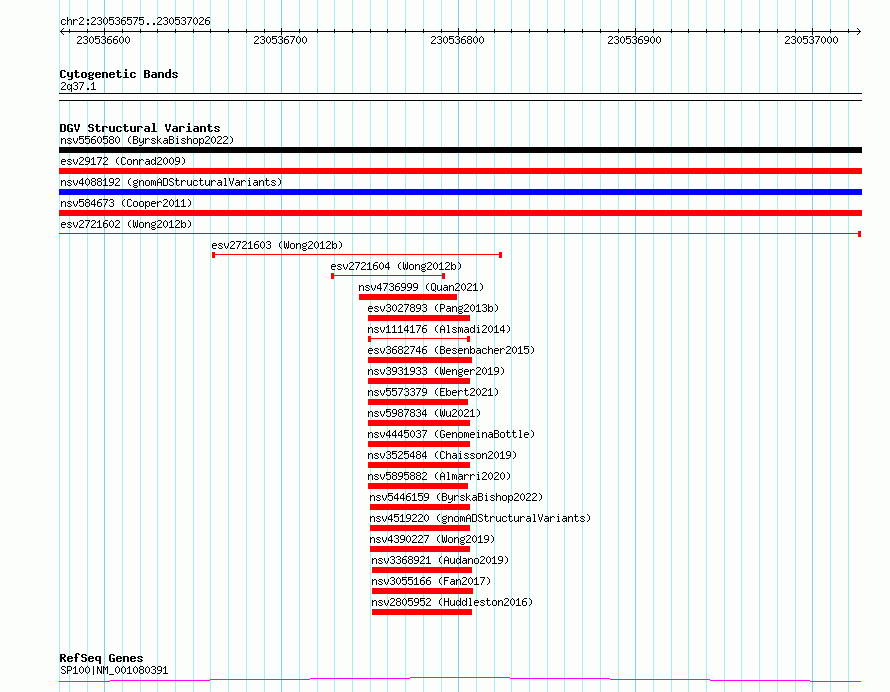Open the nsv584673 (Cooper2011) label
The width and height of the screenshot is (890, 692).
(x=126, y=203)
